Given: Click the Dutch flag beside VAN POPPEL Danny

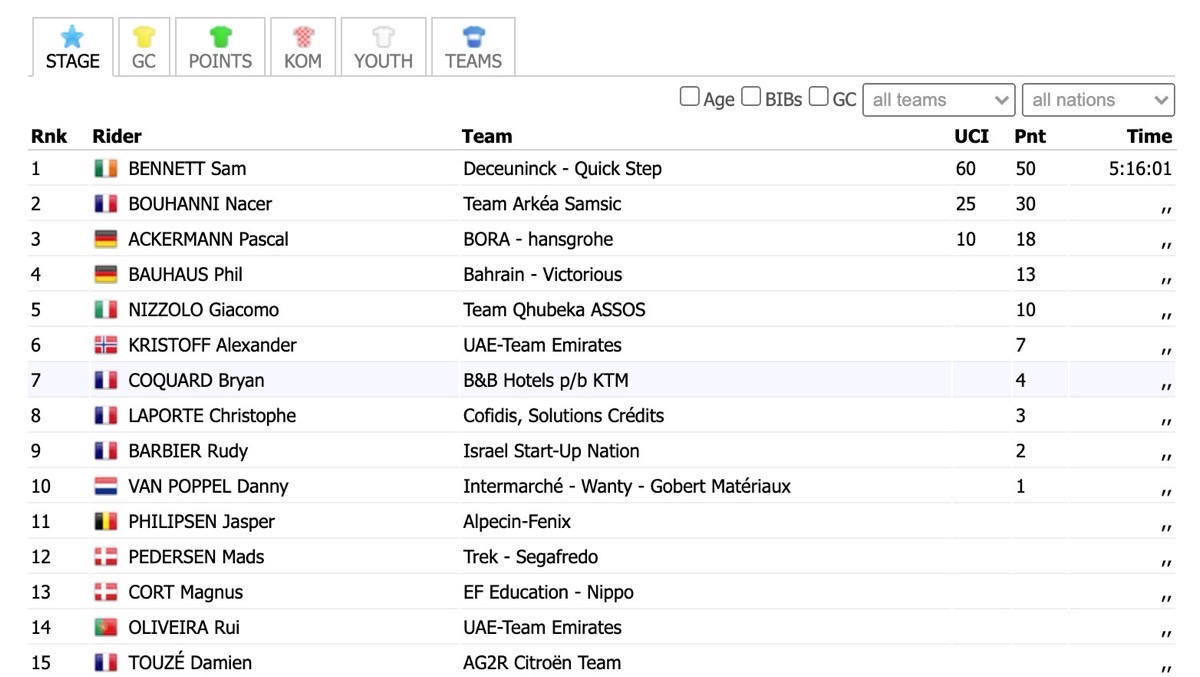Looking at the screenshot, I should [x=106, y=487].
